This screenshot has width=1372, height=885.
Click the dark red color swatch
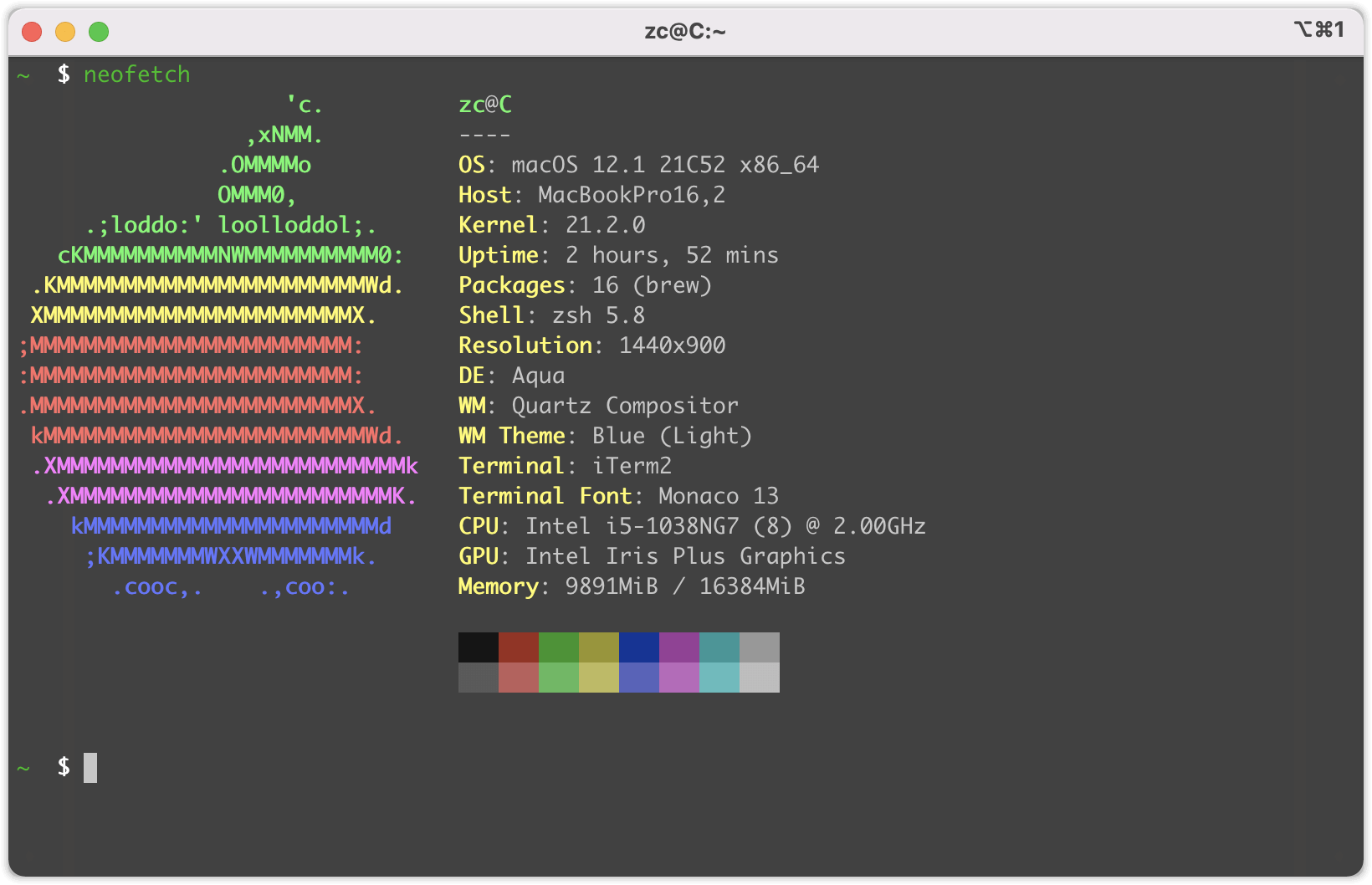[x=519, y=647]
